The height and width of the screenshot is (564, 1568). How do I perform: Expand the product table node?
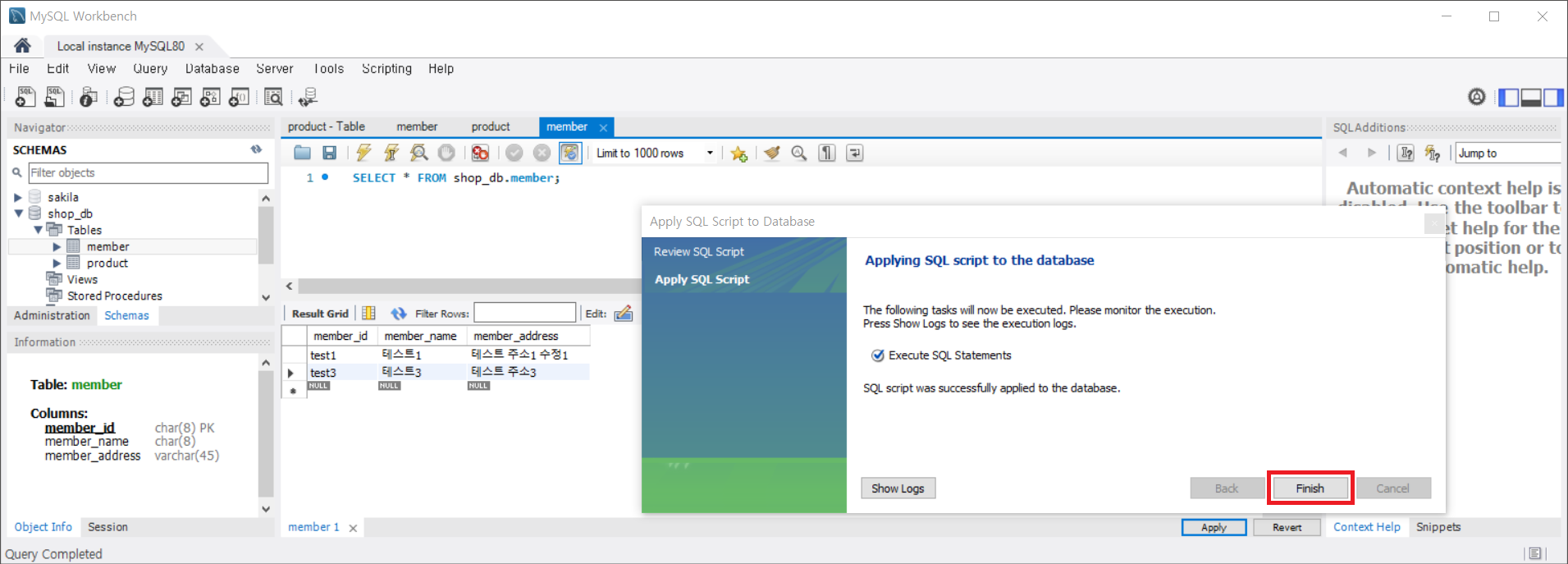pos(57,263)
